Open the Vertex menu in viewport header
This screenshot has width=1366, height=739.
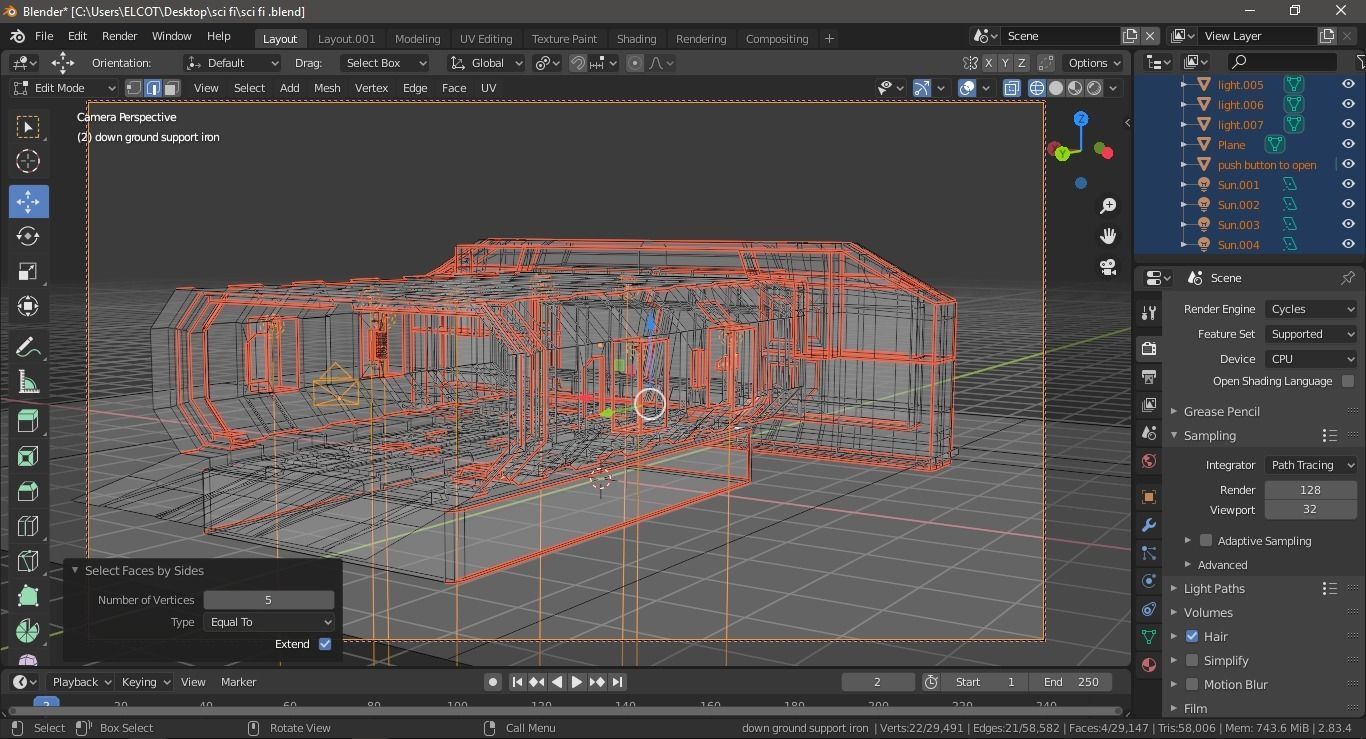[x=371, y=88]
